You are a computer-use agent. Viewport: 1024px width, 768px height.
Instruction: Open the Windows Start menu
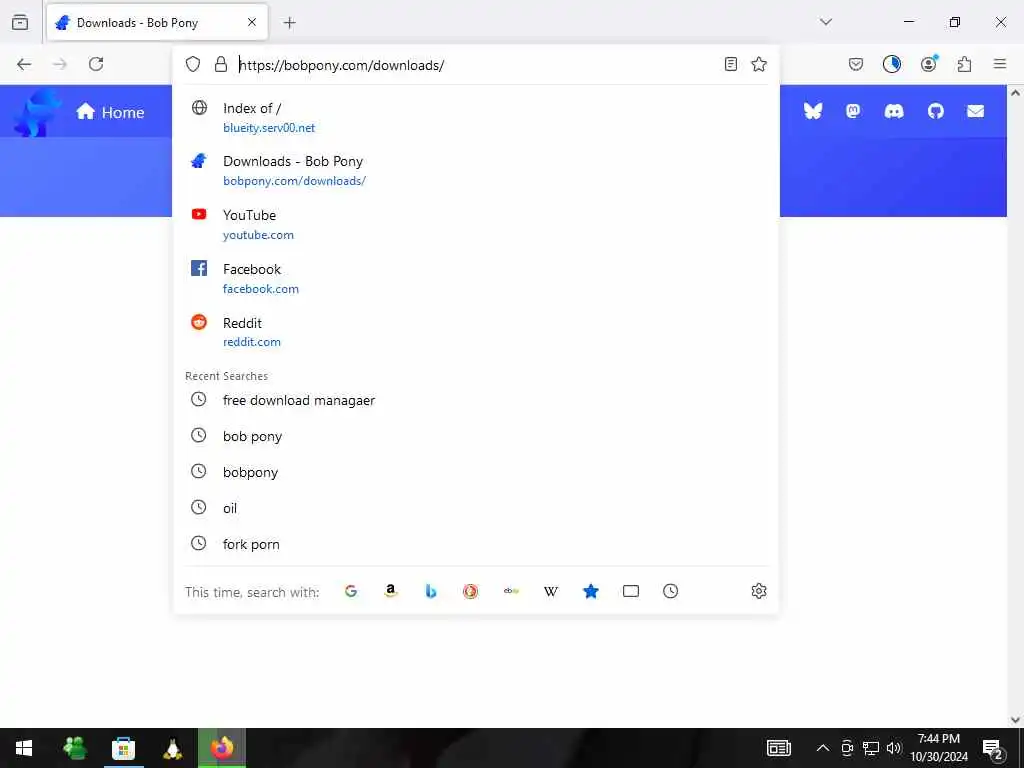point(24,748)
